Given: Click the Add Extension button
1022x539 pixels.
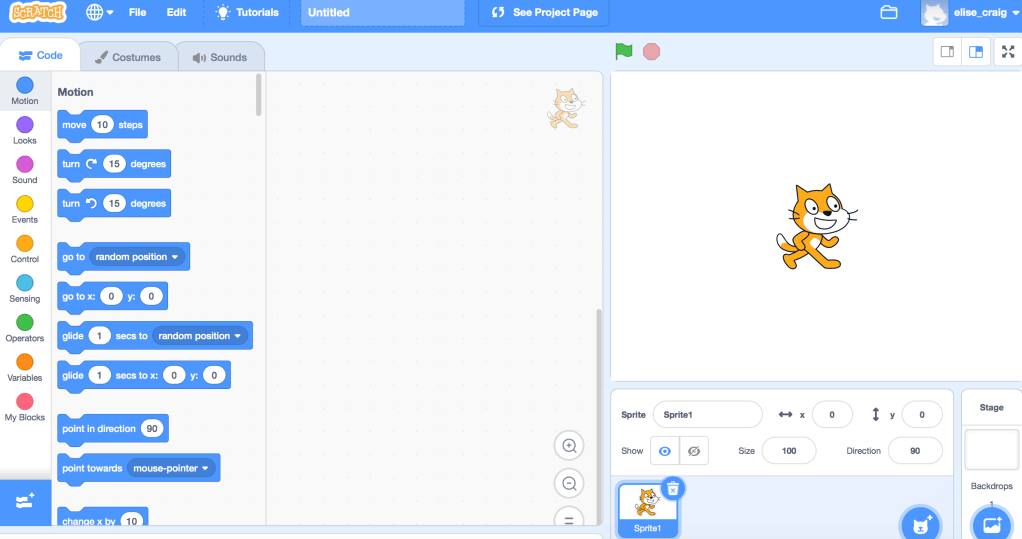Looking at the screenshot, I should pyautogui.click(x=25, y=501).
